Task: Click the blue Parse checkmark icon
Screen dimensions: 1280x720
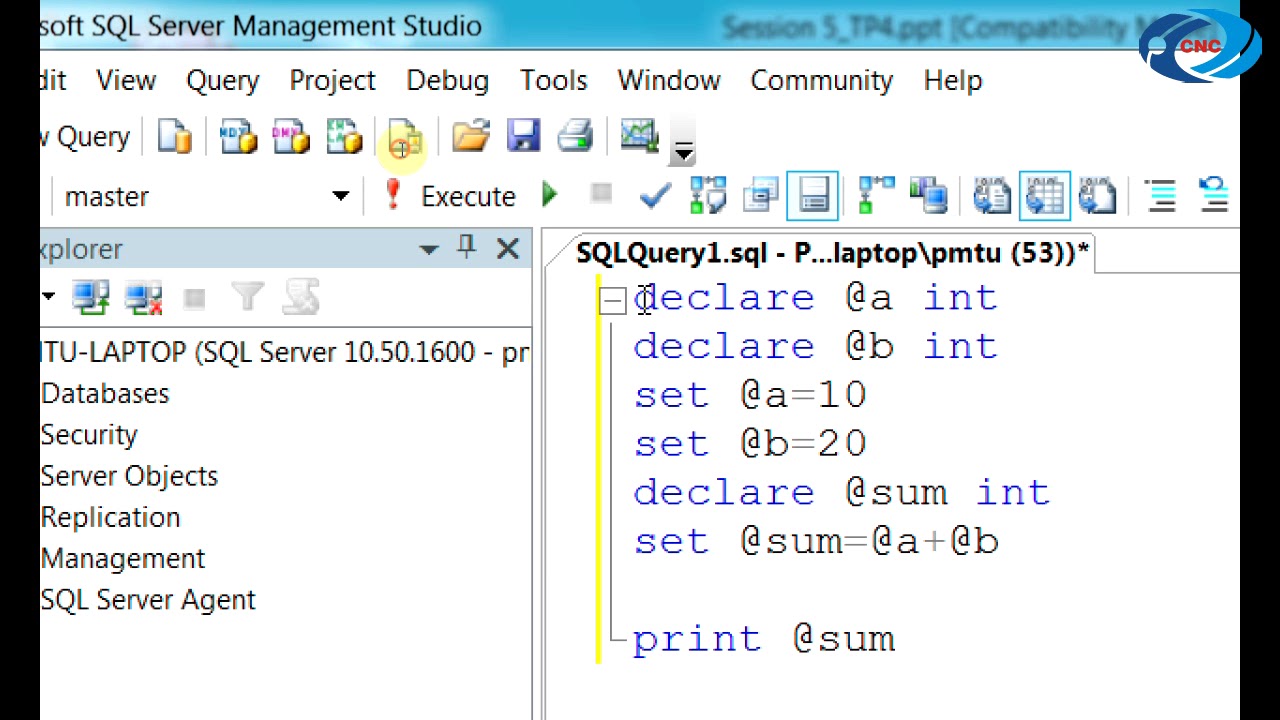Action: 655,196
